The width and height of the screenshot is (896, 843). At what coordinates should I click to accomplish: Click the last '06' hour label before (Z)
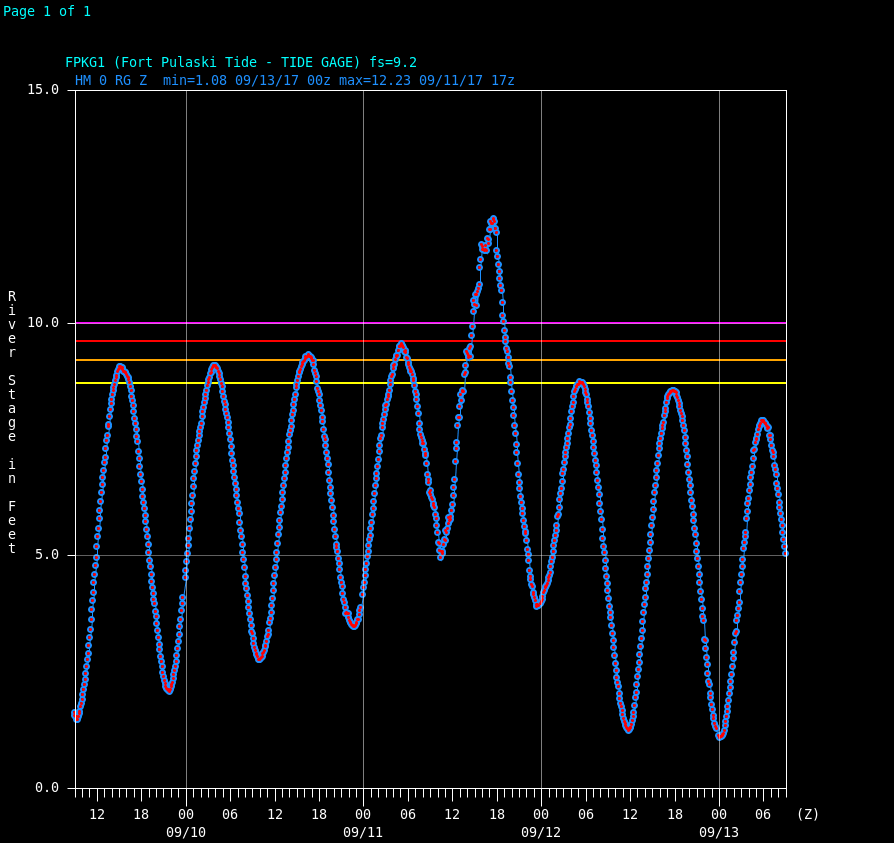tap(763, 814)
